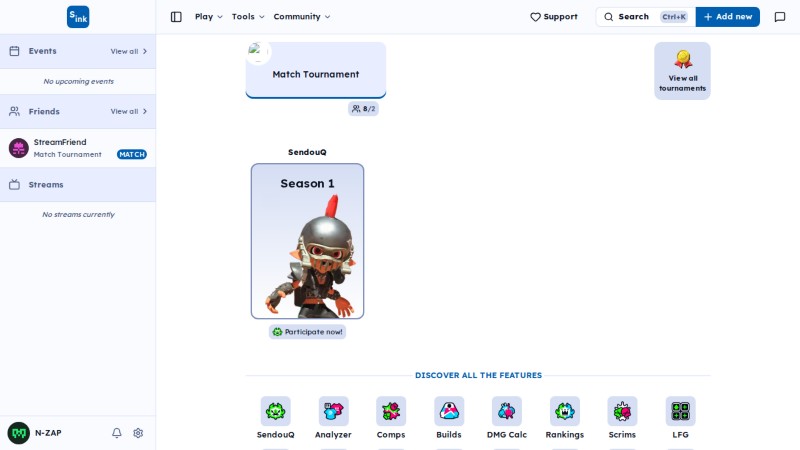Open the Community dropdown menu

[302, 17]
